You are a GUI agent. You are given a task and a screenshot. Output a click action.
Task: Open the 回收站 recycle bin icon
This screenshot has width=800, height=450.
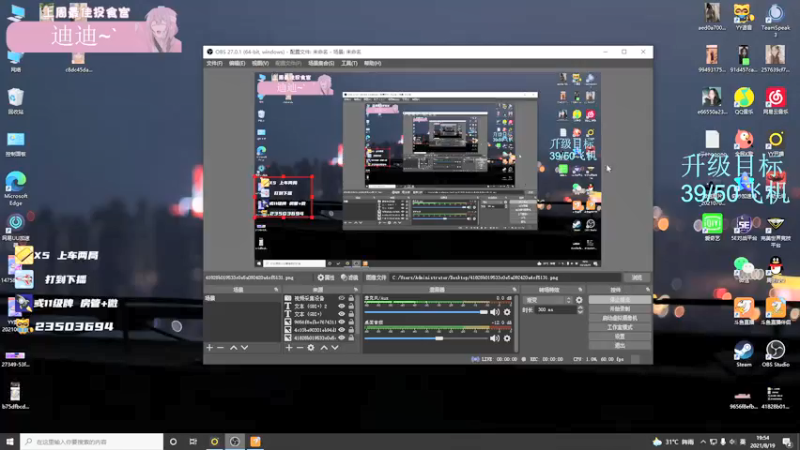point(16,101)
